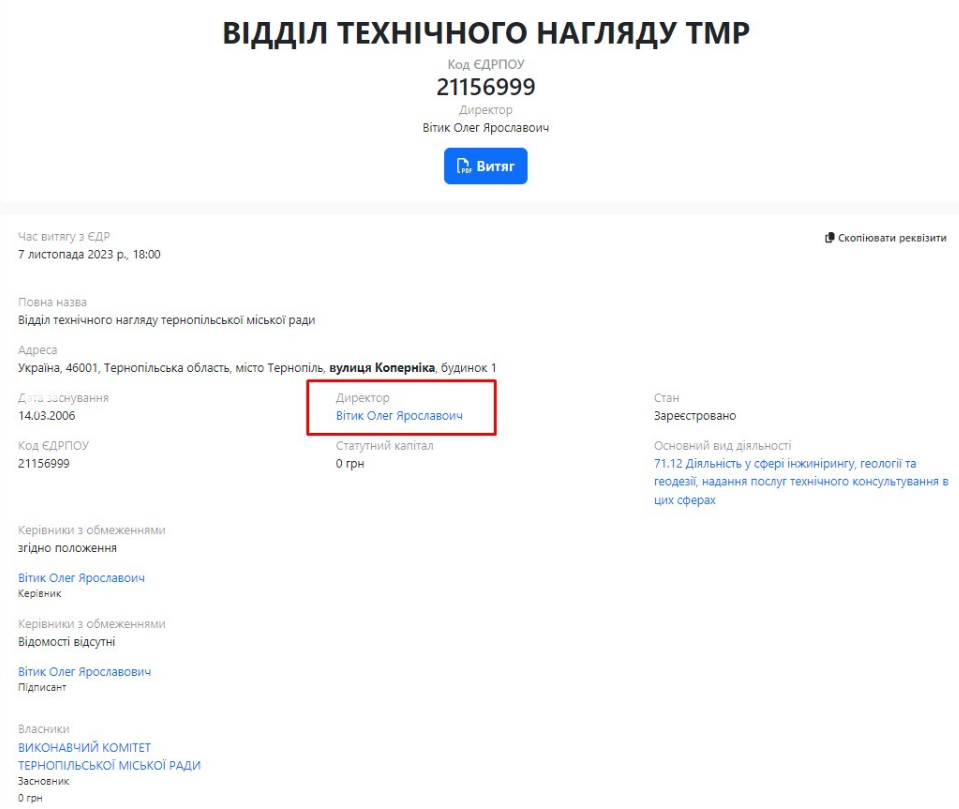Click the extract time 7 листопада 2023 р.
The height and width of the screenshot is (809, 959).
(x=89, y=254)
